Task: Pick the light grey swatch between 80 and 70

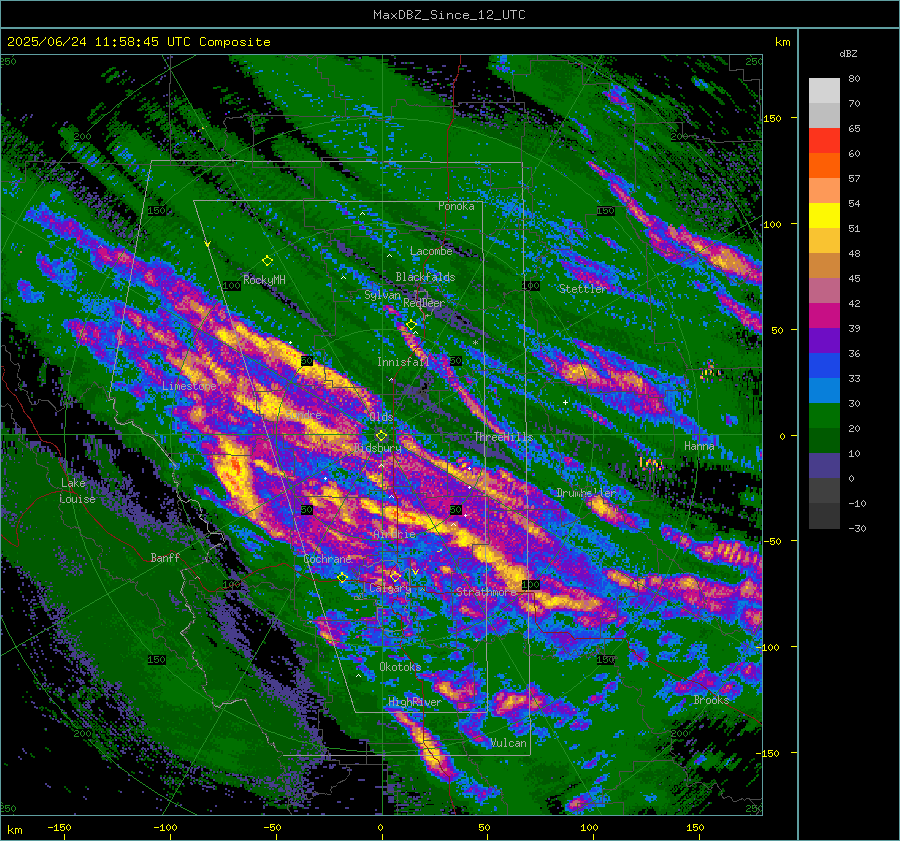Action: tap(824, 91)
